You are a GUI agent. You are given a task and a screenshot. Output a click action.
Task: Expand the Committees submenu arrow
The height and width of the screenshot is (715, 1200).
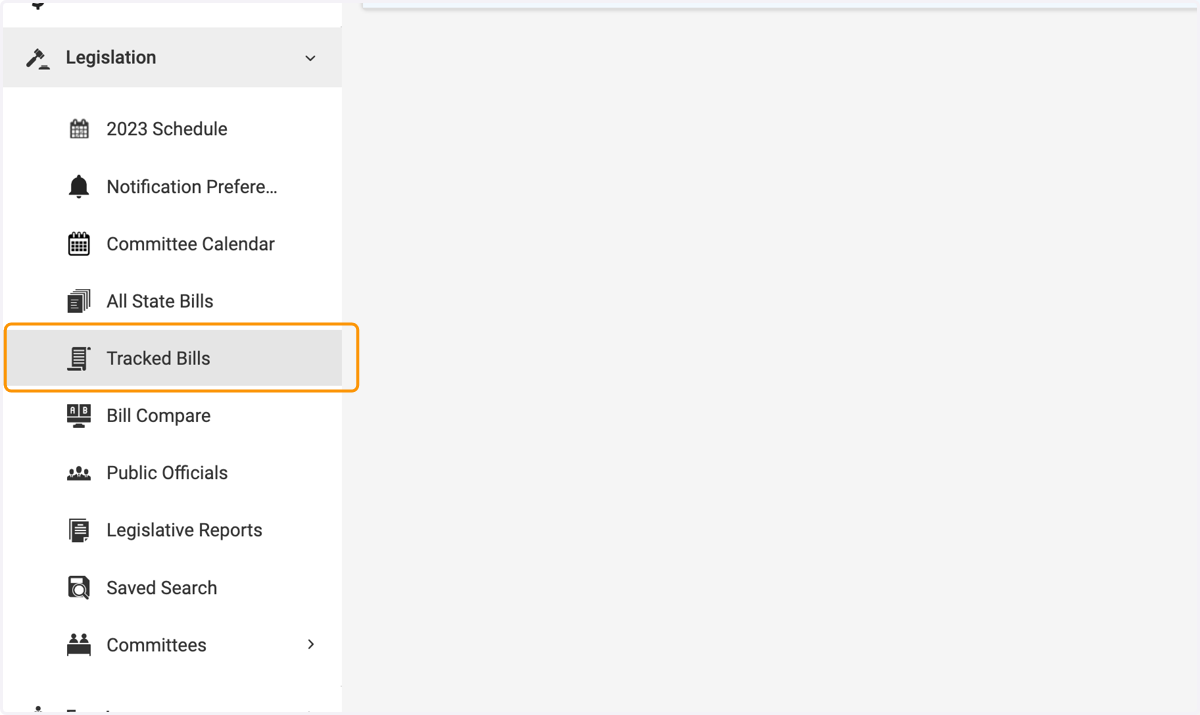pyautogui.click(x=311, y=645)
